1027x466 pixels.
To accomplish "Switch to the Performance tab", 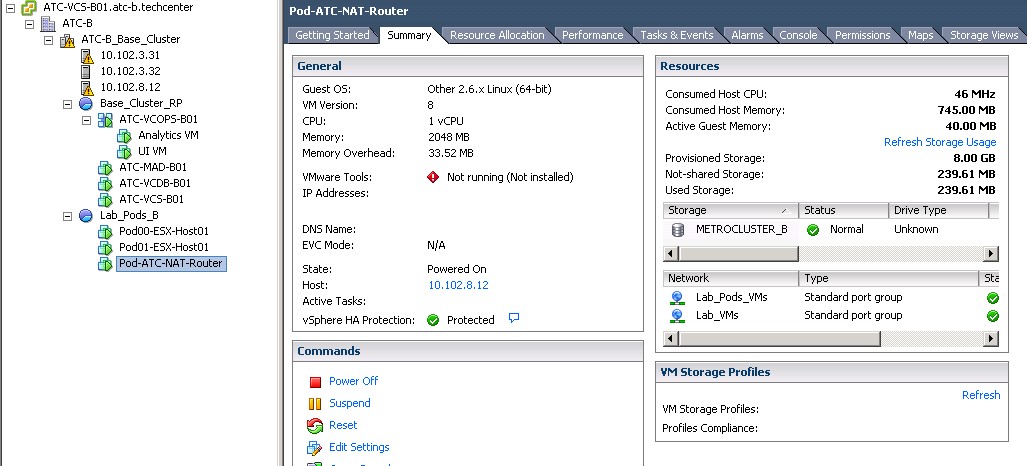I will (592, 35).
